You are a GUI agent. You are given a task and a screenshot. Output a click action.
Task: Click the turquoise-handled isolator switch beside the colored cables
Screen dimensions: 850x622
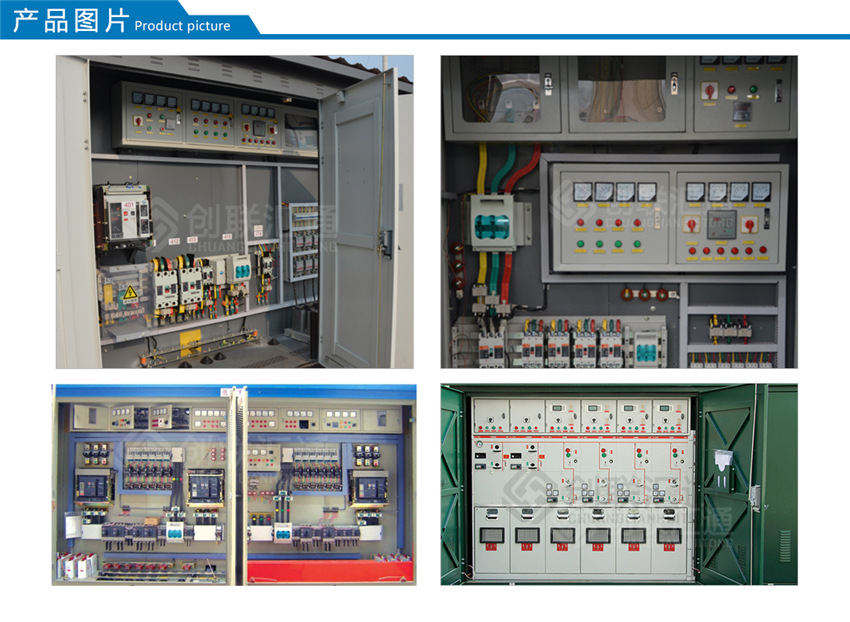coord(491,225)
